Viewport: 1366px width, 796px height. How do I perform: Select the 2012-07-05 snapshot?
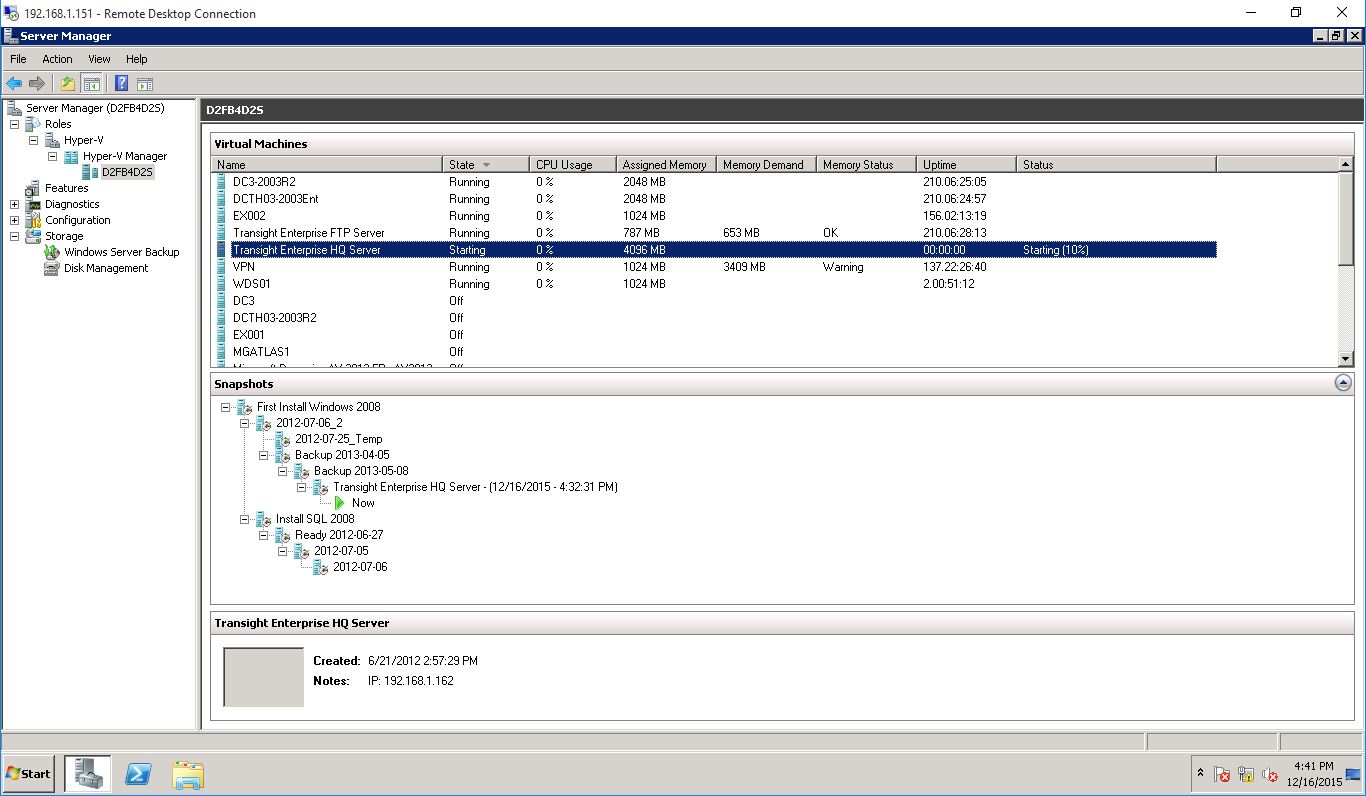[x=341, y=551]
